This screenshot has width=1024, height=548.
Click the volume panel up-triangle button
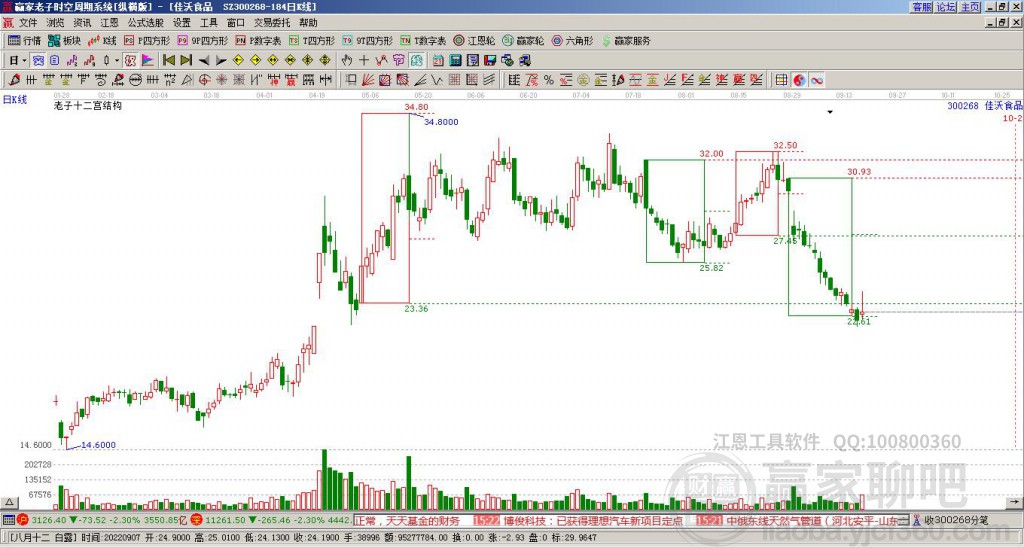coord(9,503)
